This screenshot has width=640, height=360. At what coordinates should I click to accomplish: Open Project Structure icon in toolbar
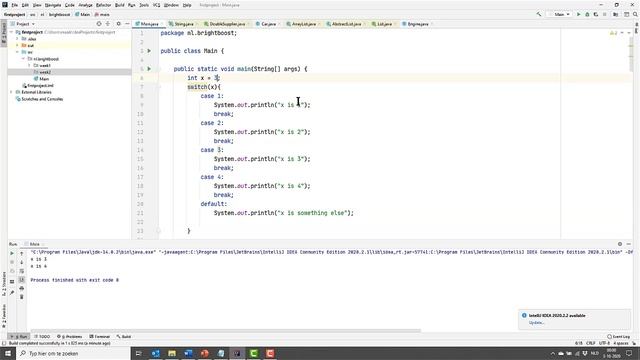point(616,14)
